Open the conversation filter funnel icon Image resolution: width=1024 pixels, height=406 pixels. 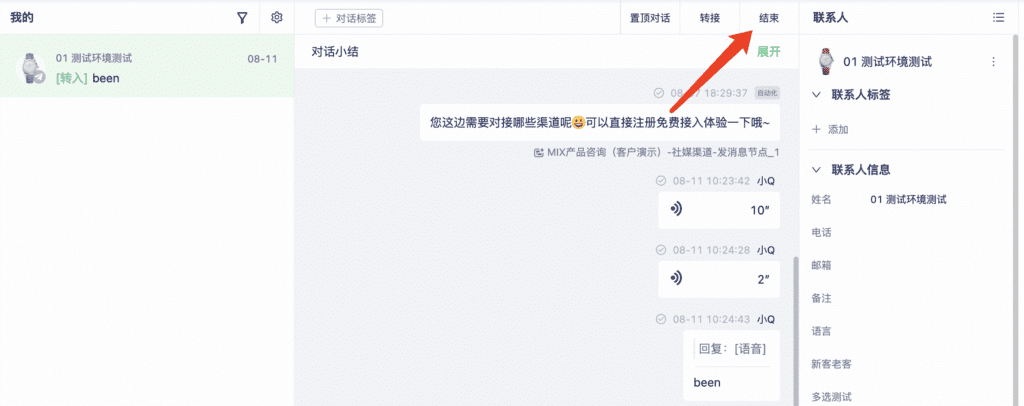point(242,18)
